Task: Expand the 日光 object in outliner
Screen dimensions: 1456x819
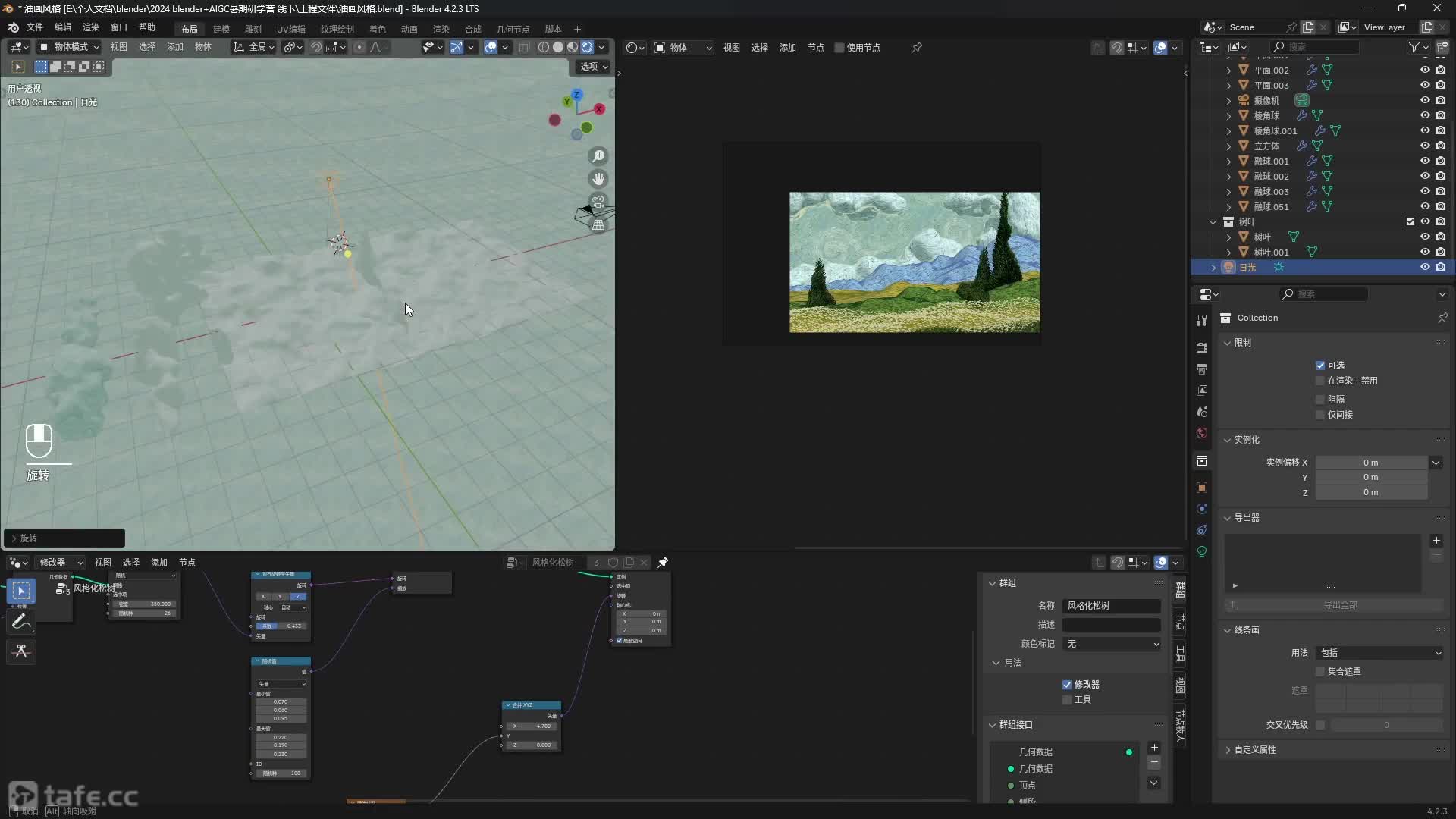Action: point(1213,268)
